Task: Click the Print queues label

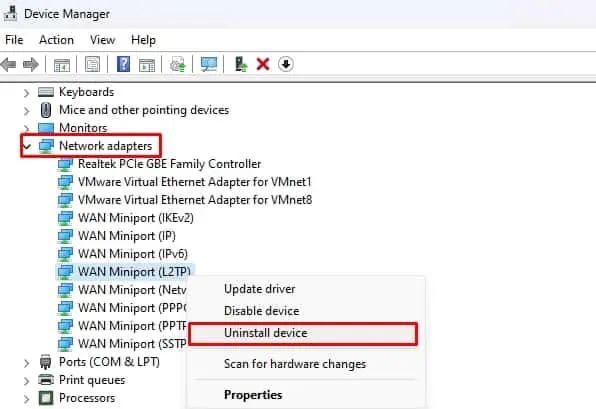Action: click(92, 380)
